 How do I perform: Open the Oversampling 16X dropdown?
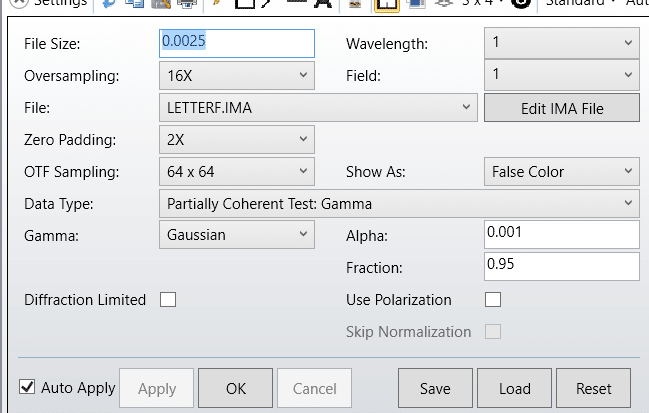click(236, 76)
